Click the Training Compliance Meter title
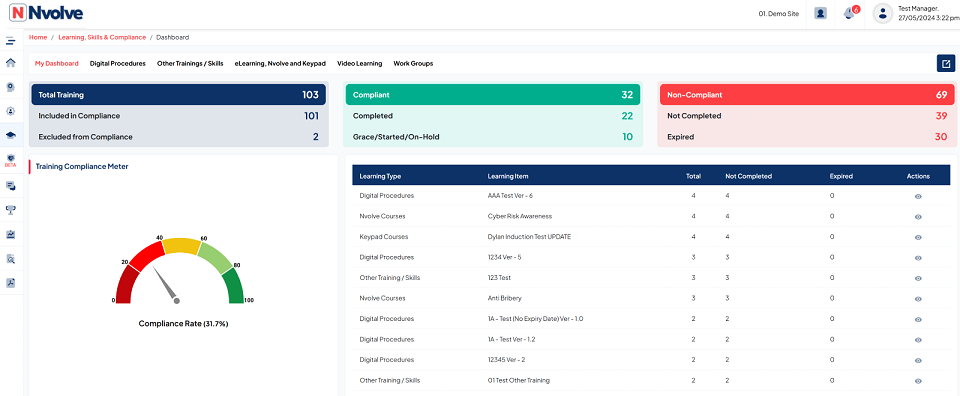The image size is (960, 396). pos(82,166)
